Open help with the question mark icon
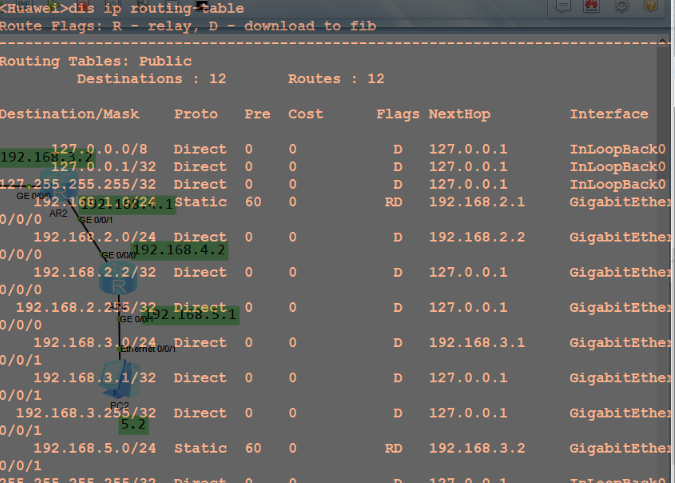The image size is (675, 483). pyautogui.click(x=650, y=5)
